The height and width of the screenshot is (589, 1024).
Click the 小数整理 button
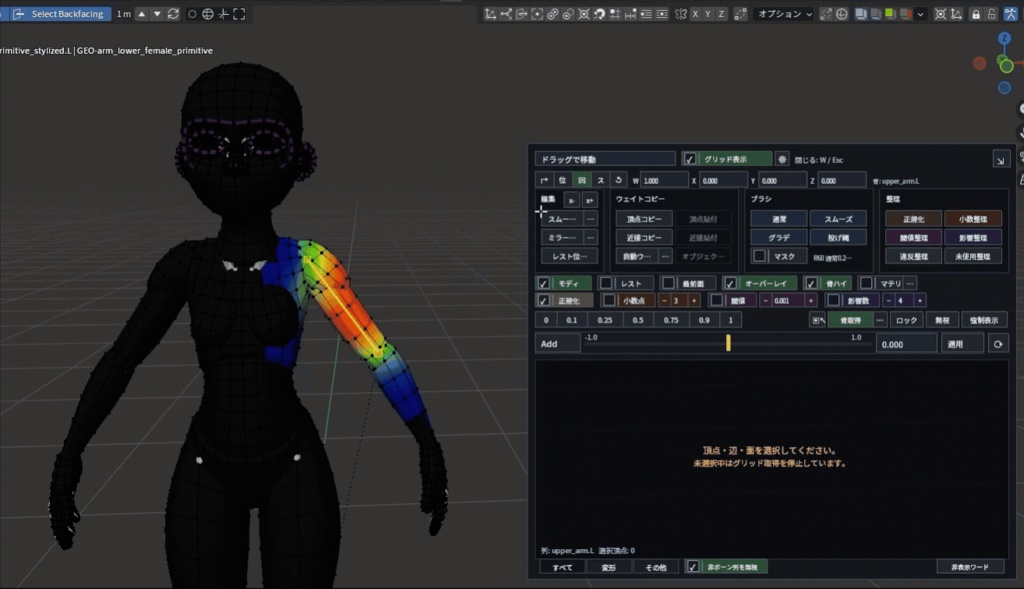click(x=973, y=219)
